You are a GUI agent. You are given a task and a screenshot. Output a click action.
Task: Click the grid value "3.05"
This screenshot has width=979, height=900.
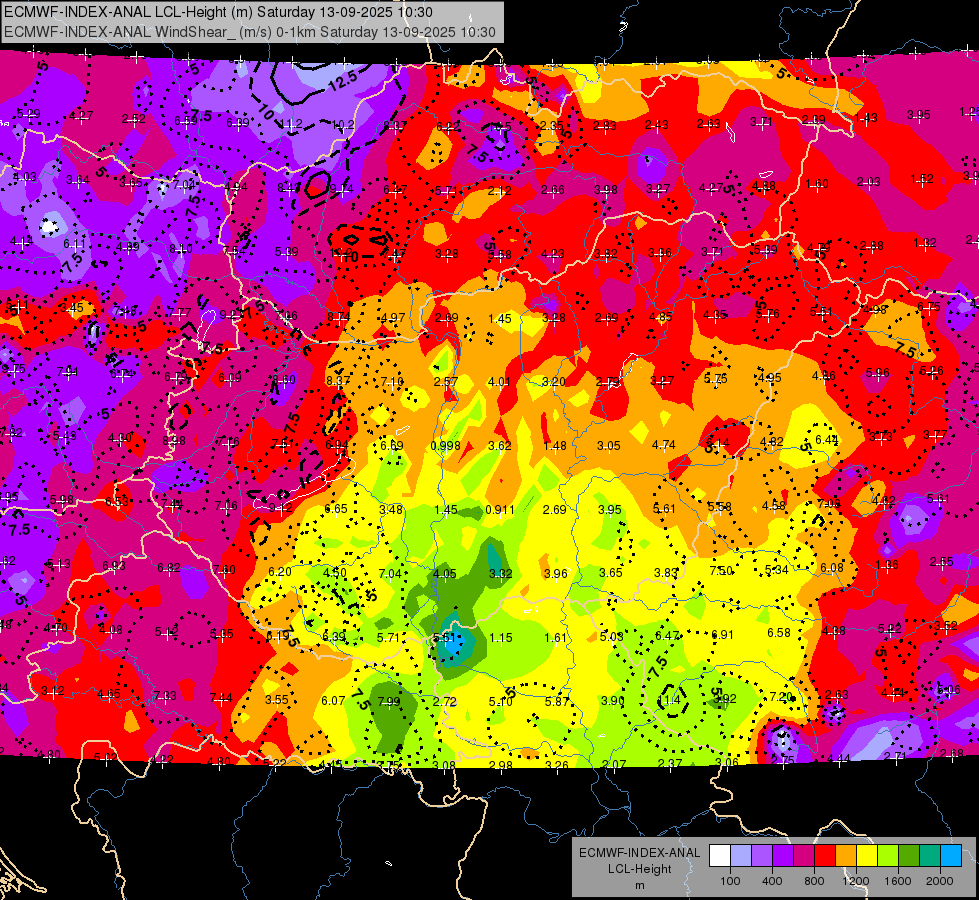[609, 445]
